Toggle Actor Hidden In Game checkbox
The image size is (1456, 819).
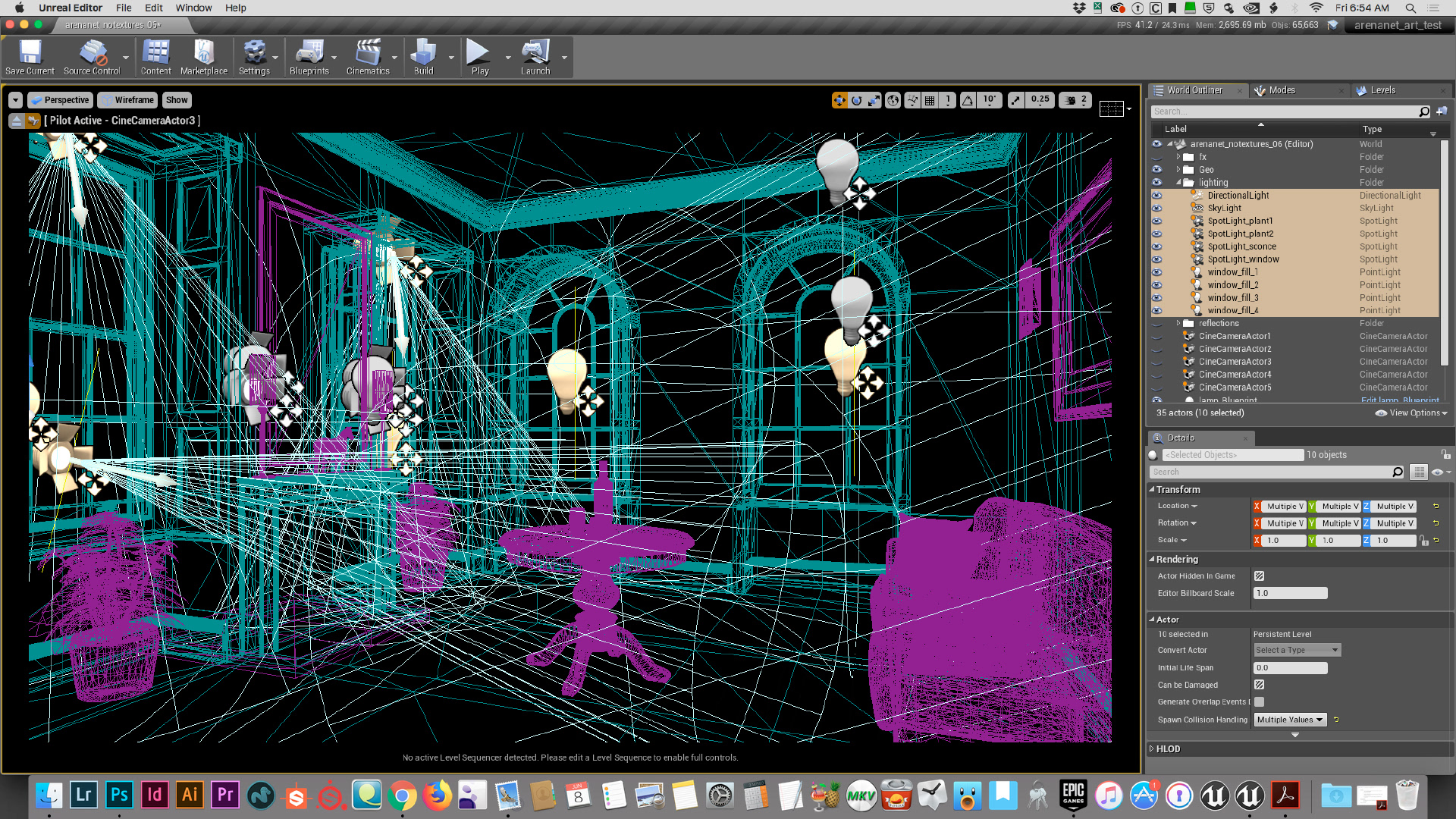[1259, 576]
